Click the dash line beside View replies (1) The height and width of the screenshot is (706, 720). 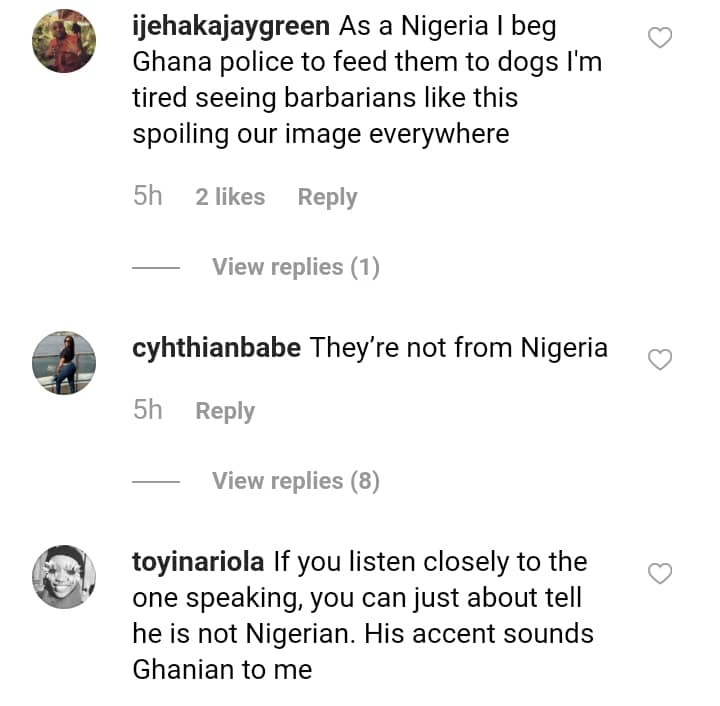click(155, 268)
